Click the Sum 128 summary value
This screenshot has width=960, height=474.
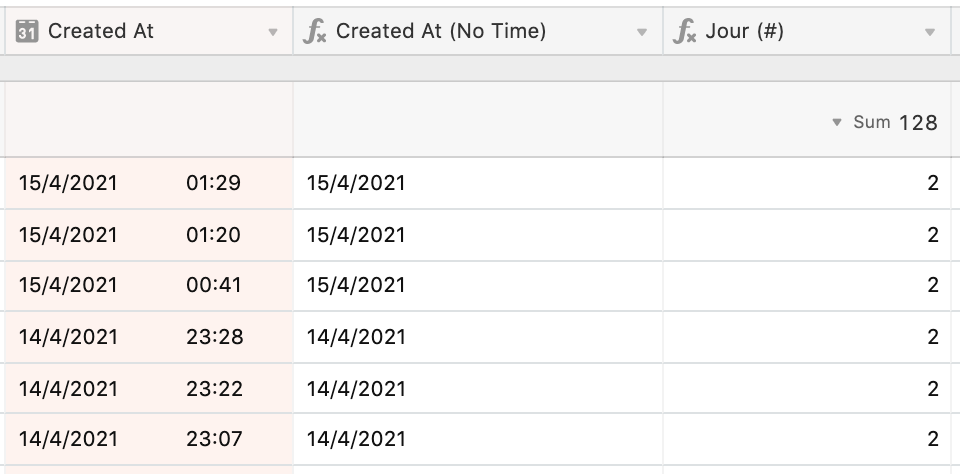click(896, 122)
